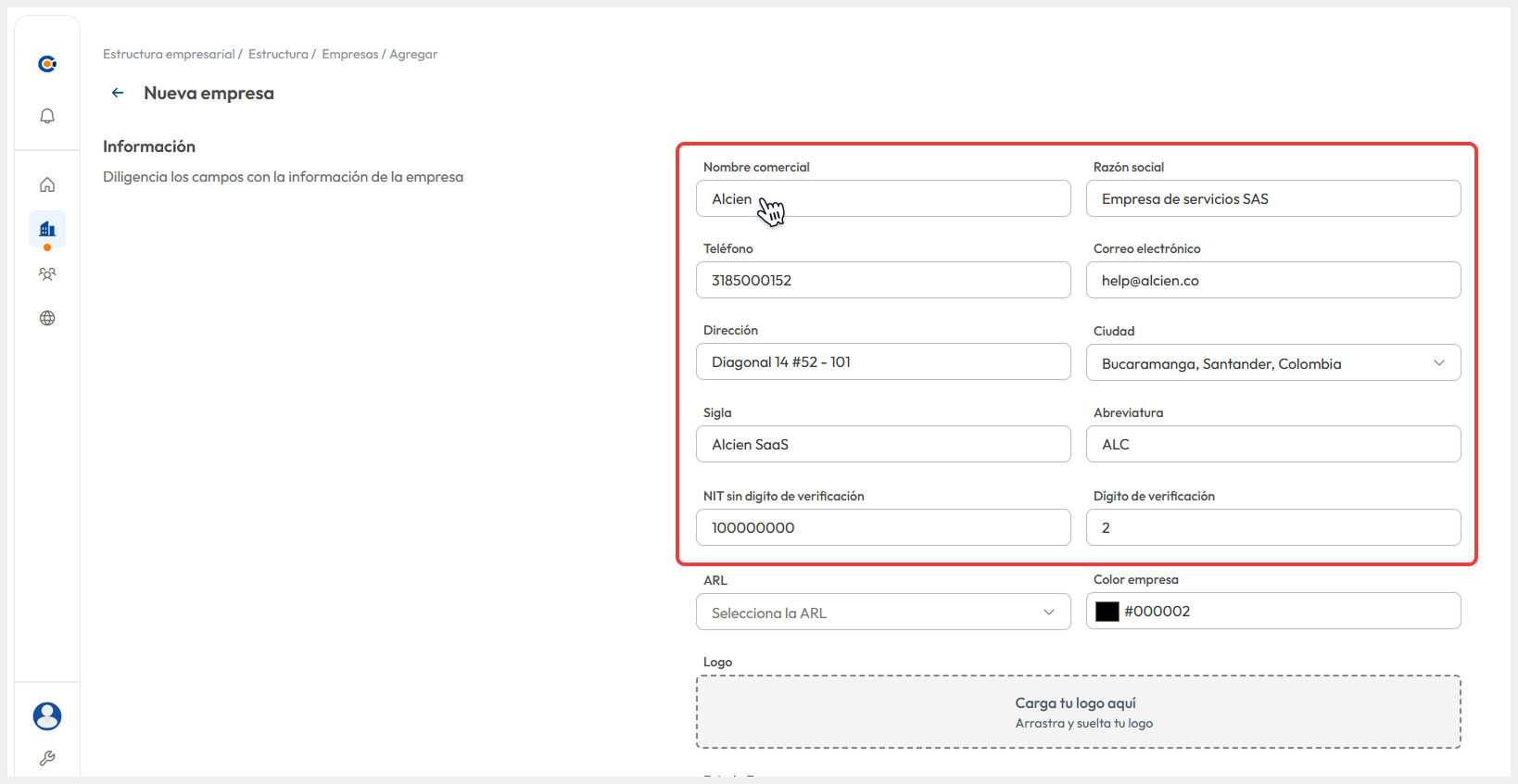Open the people group icon
Image resolution: width=1518 pixels, height=784 pixels.
point(47,273)
